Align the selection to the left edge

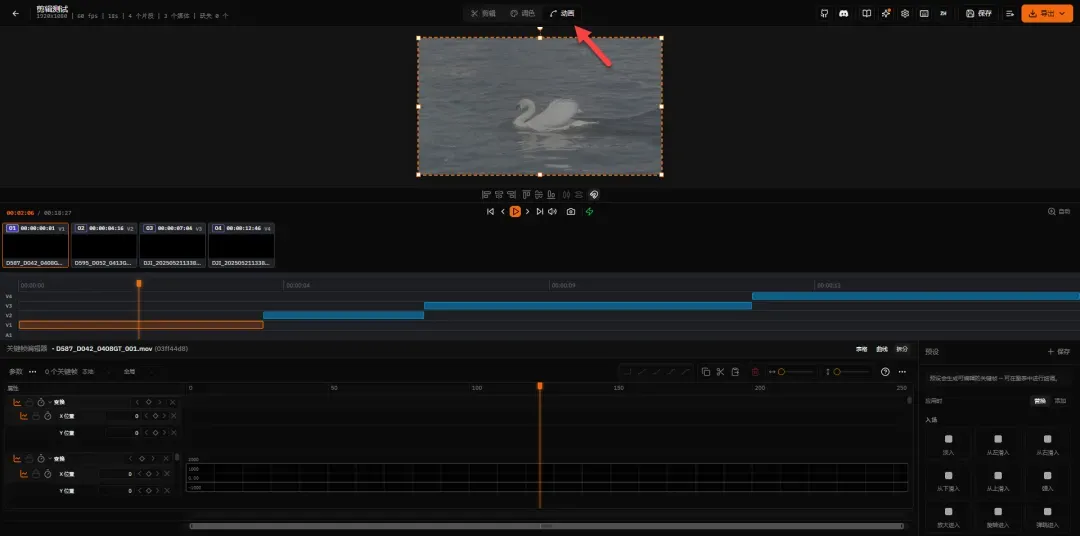click(486, 194)
